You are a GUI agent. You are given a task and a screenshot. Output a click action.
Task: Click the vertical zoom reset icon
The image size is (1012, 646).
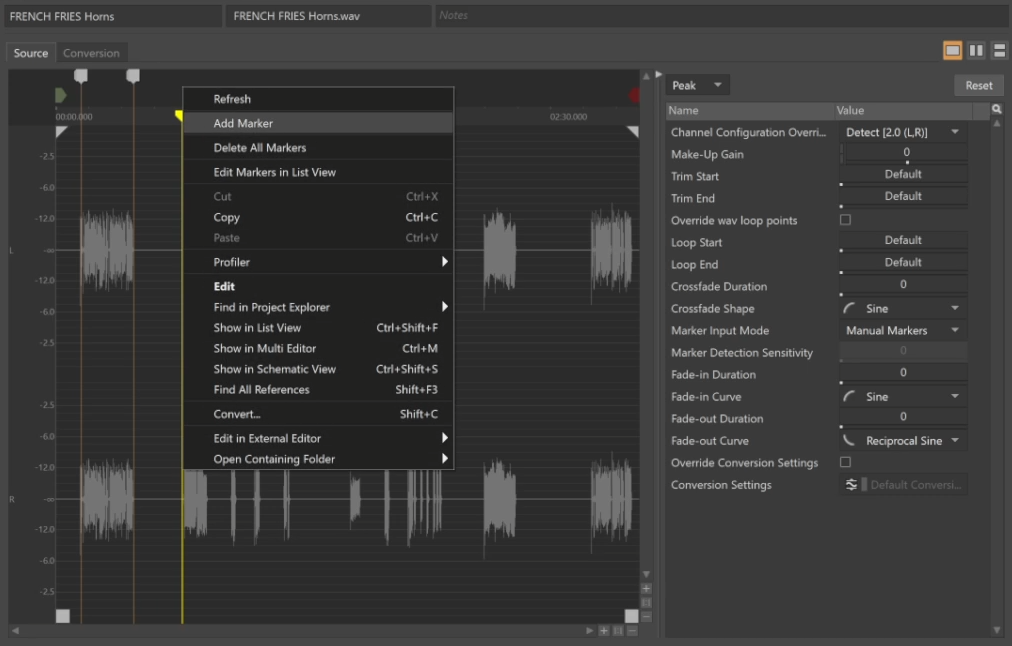[x=646, y=602]
